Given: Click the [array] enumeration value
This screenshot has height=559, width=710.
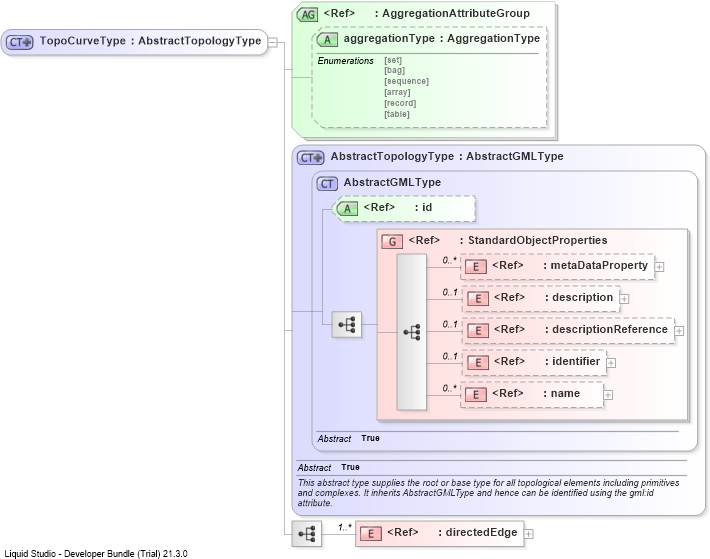Looking at the screenshot, I should pos(397,92).
